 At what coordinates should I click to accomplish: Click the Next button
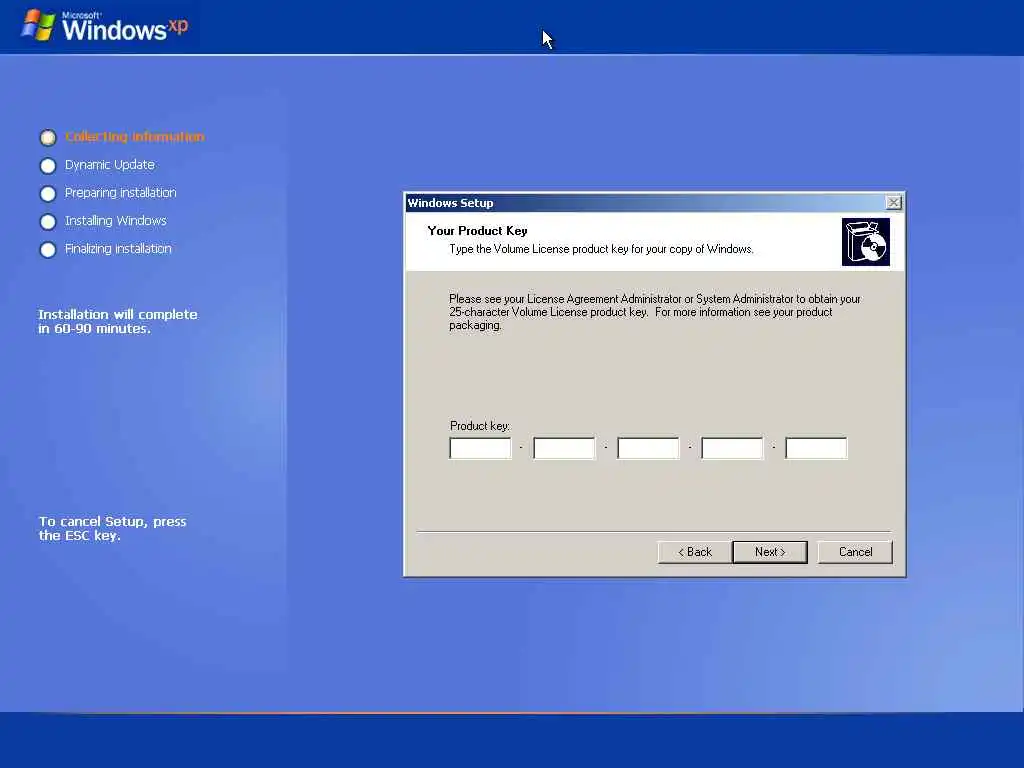(770, 552)
